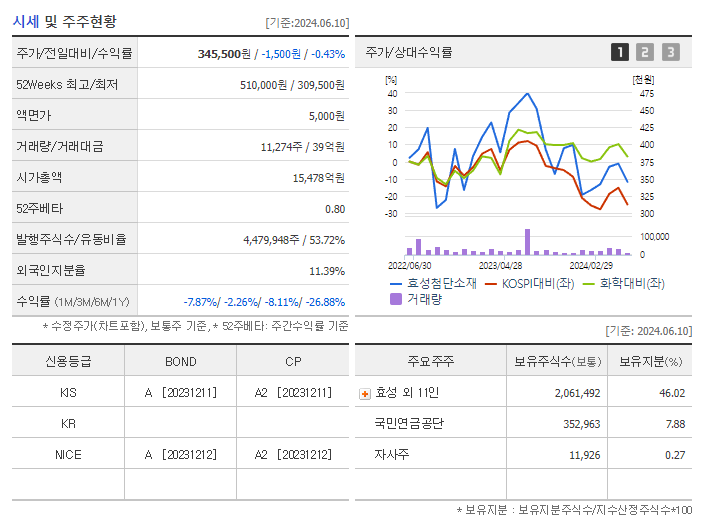The width and height of the screenshot is (702, 525).
Task: Click the 신용등급 column header
Action: (x=68, y=361)
